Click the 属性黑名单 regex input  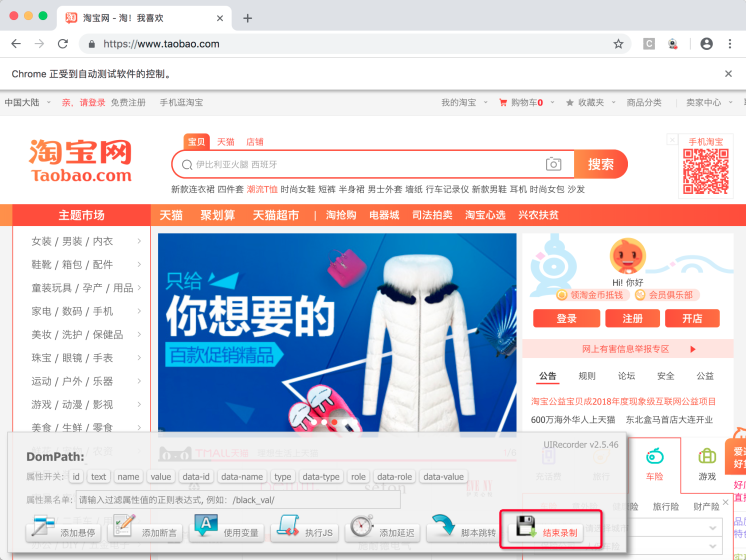238,500
